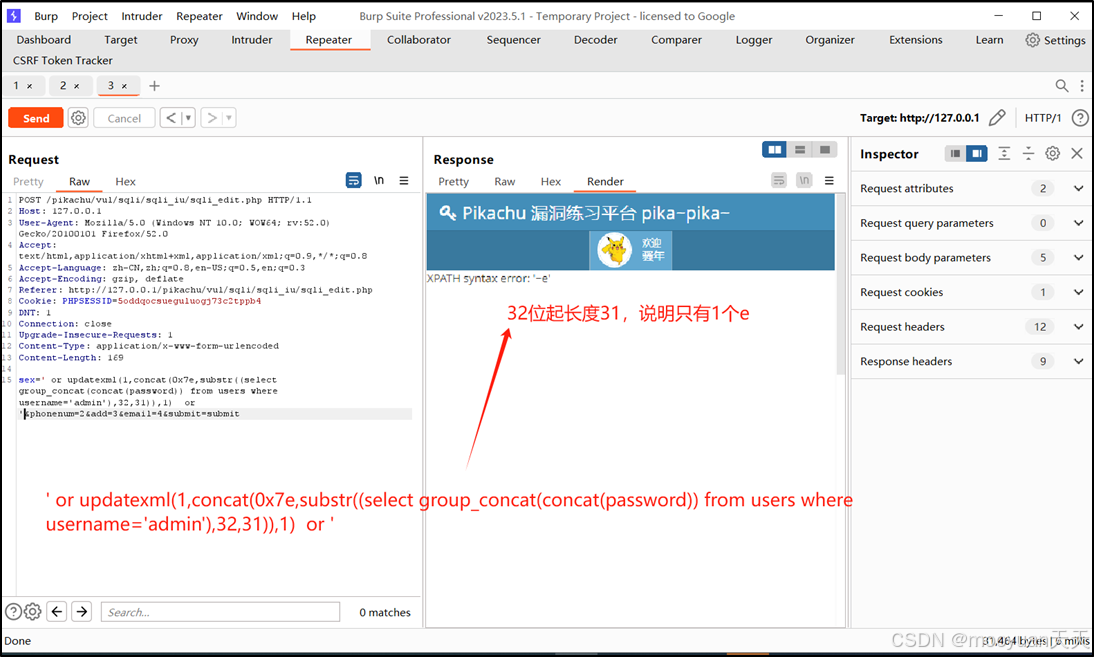Select combined tabbed layout view
This screenshot has width=1094, height=657.
coord(825,149)
